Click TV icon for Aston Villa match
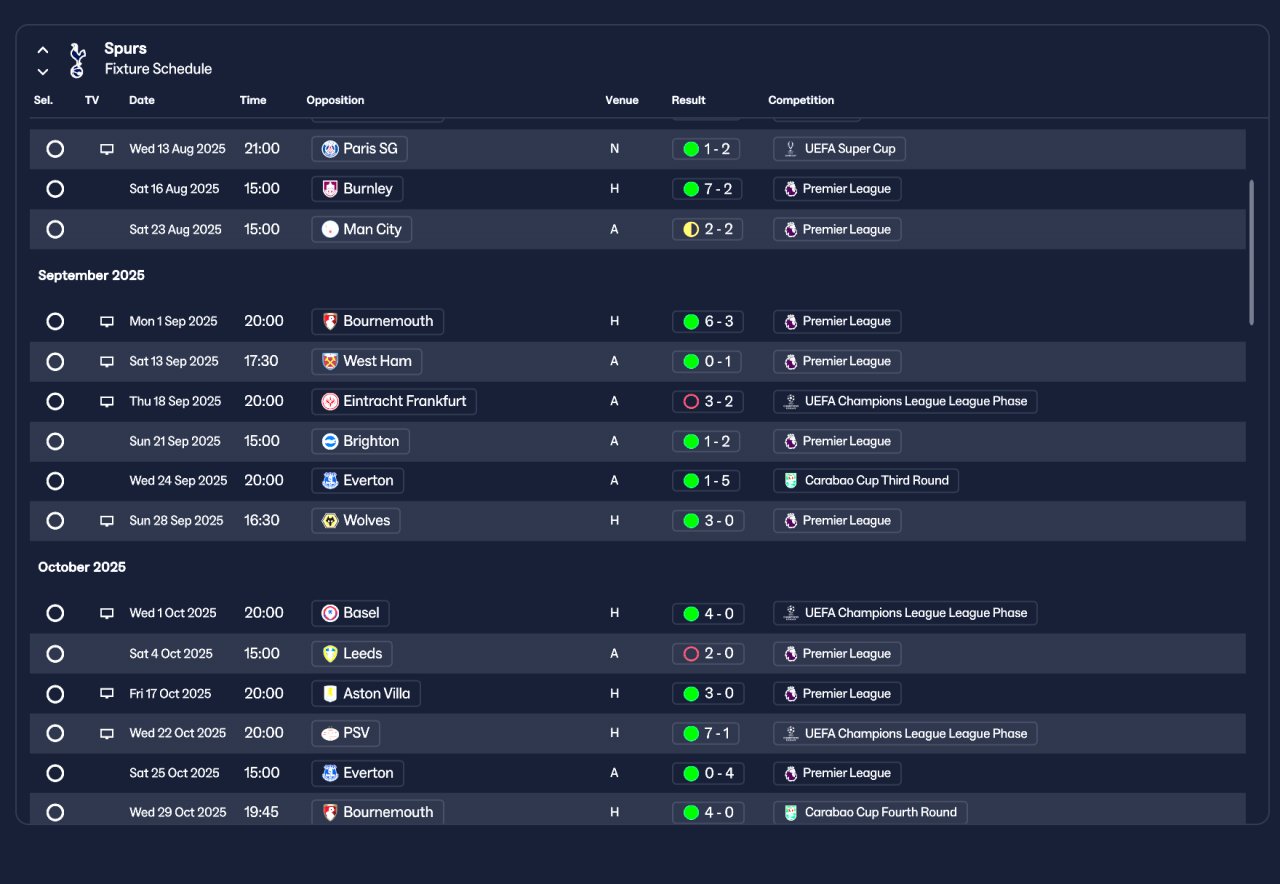 tap(107, 693)
